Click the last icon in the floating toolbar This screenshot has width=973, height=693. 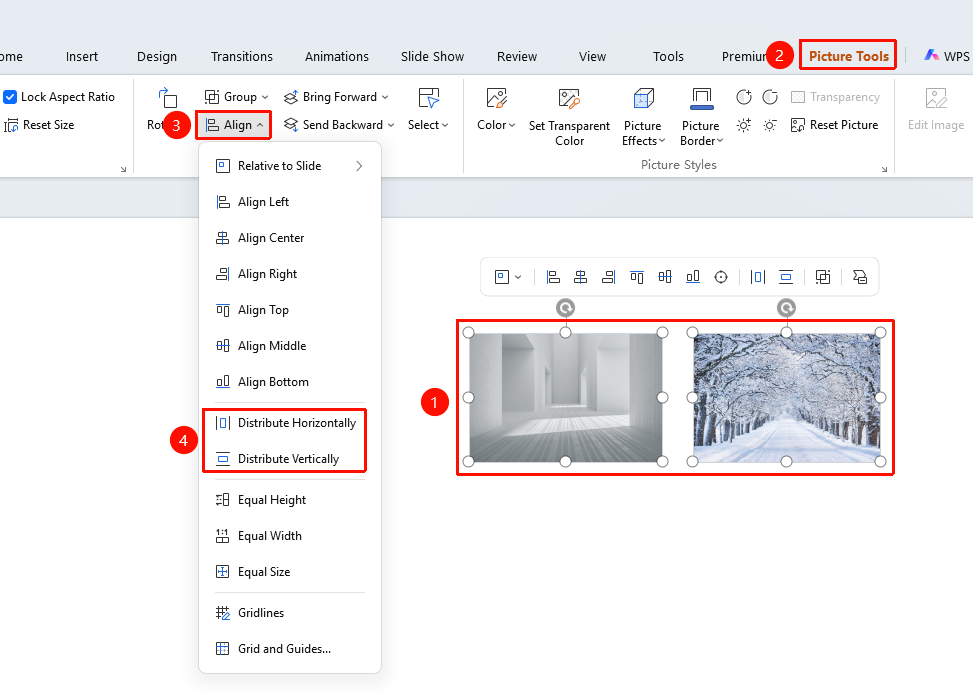coord(860,277)
